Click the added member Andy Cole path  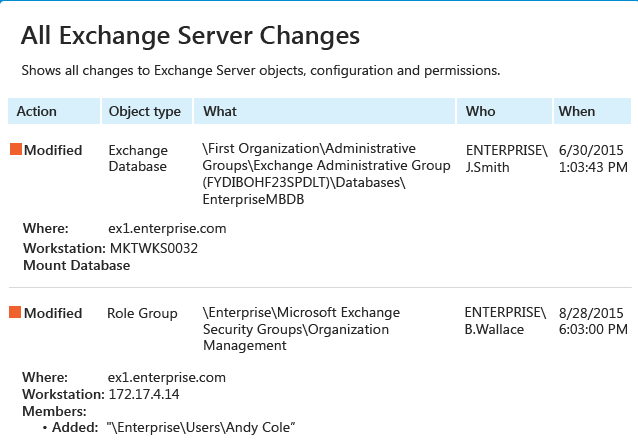[201, 427]
